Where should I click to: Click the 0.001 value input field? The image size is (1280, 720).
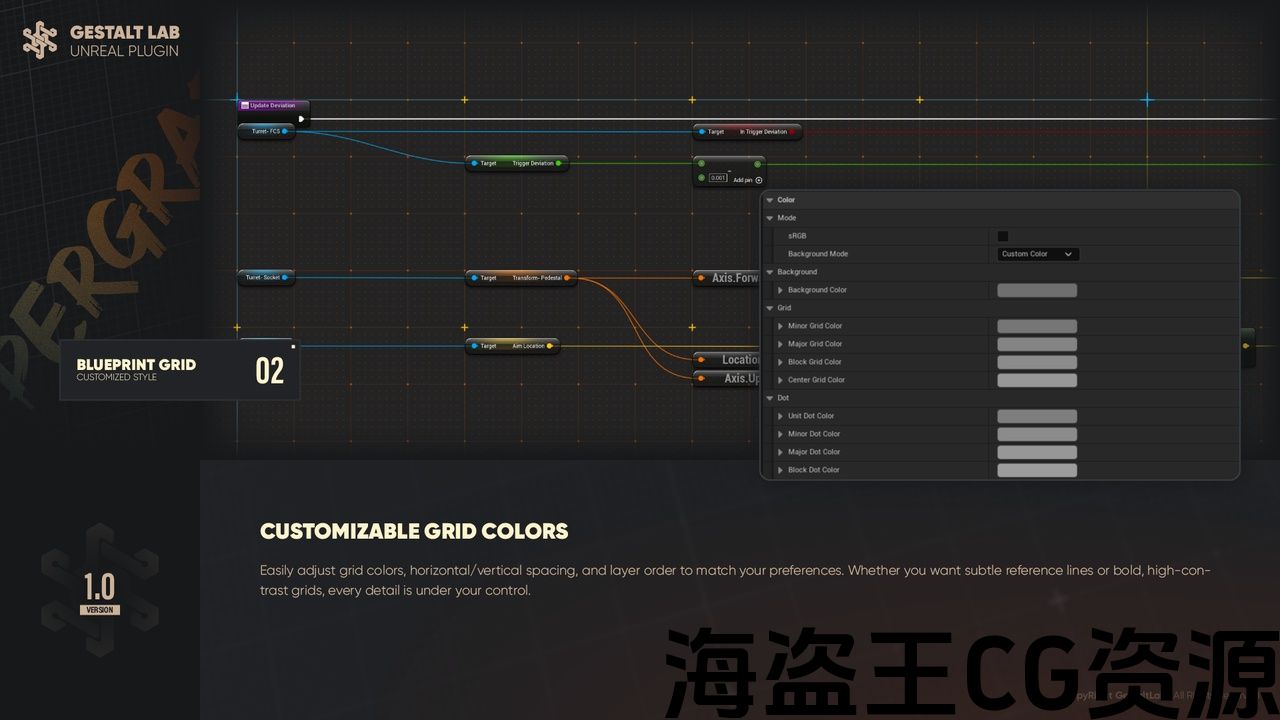tap(717, 178)
